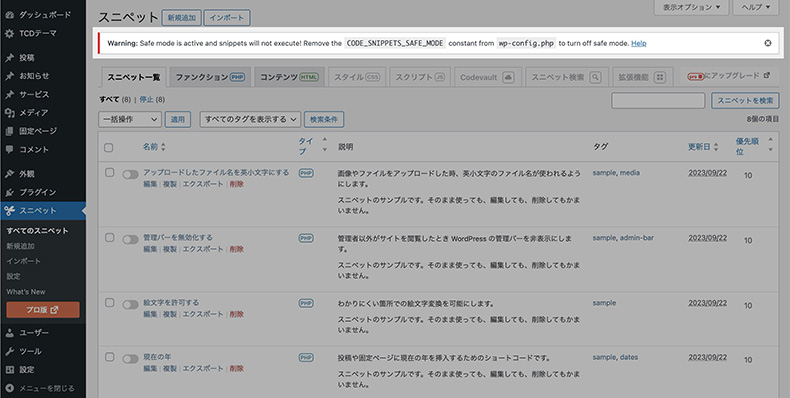Click the scissors icon beside スニペット

[x=10, y=211]
